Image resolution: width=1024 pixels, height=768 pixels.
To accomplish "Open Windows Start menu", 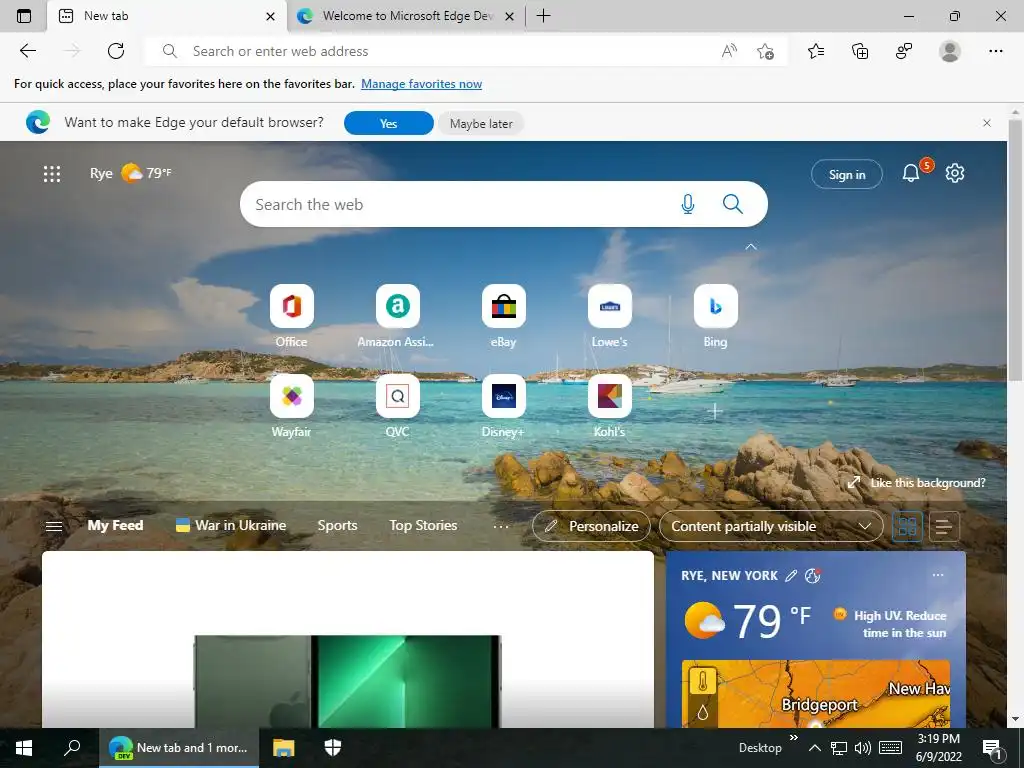I will 24,748.
